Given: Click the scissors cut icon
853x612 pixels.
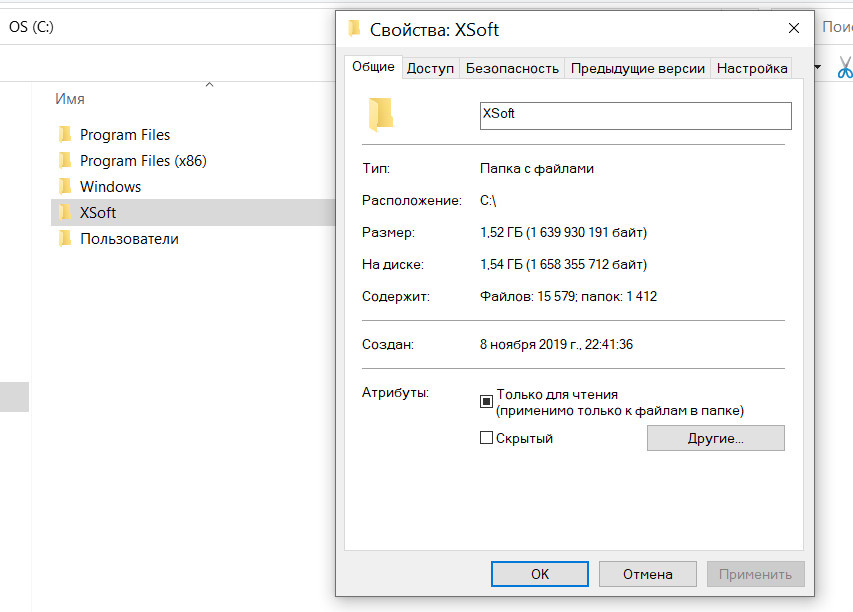Looking at the screenshot, I should click(x=844, y=68).
